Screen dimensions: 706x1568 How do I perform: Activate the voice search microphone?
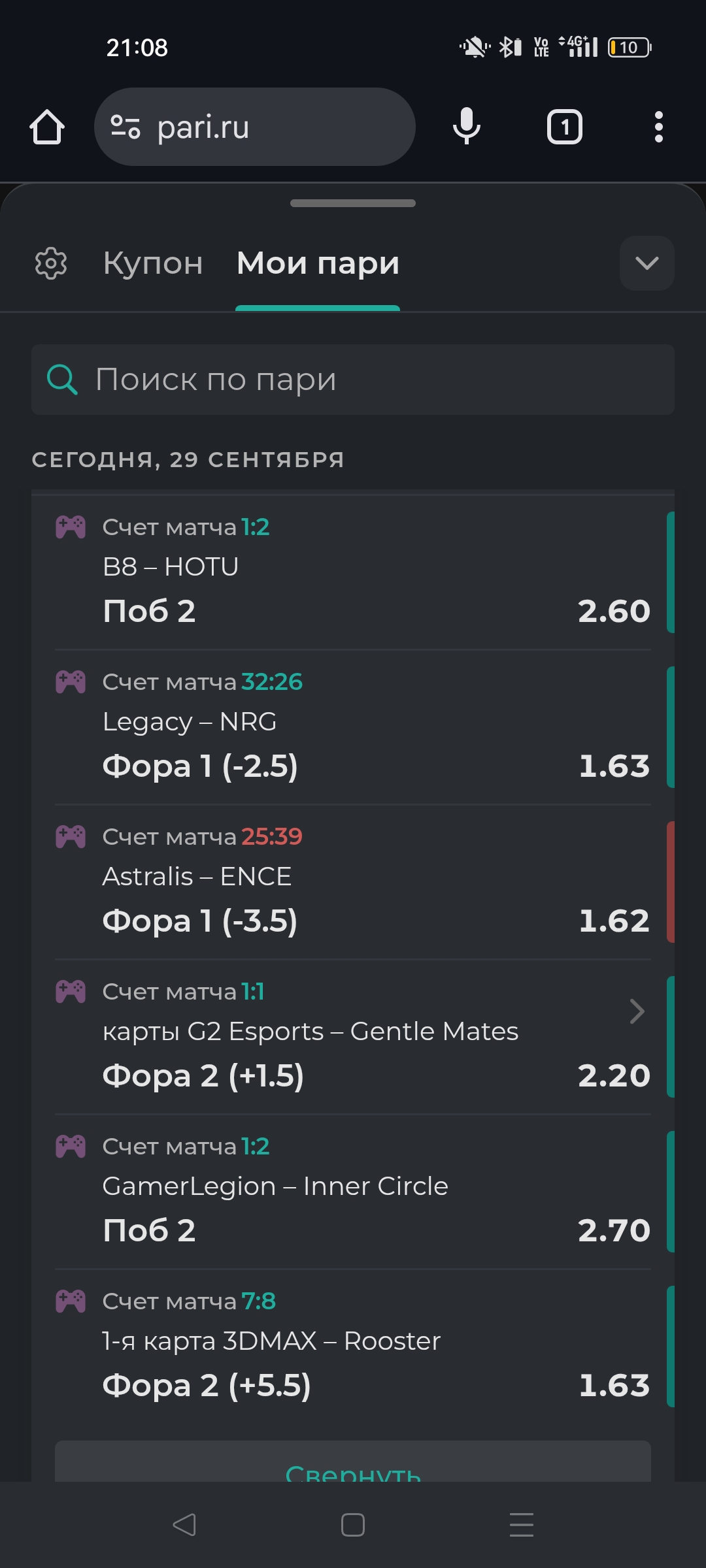click(x=467, y=127)
